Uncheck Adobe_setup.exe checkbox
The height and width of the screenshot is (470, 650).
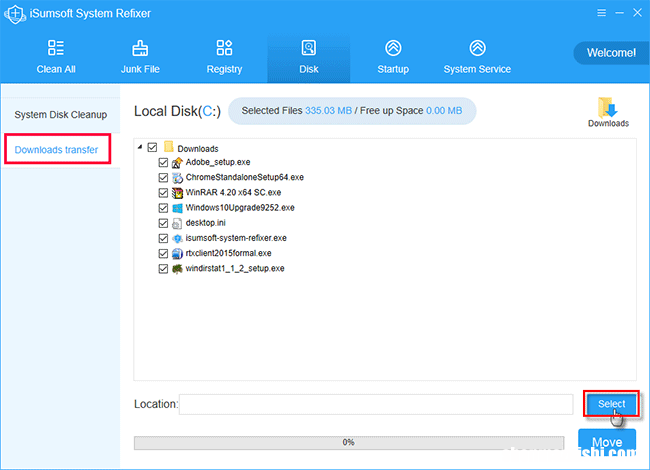point(163,162)
